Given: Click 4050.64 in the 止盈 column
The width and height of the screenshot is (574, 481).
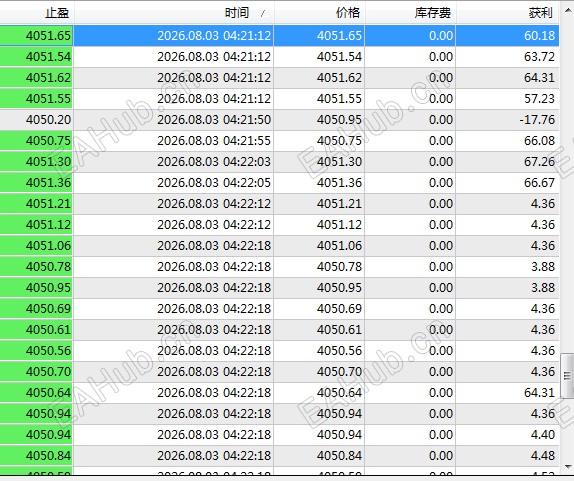Looking at the screenshot, I should tap(48, 392).
